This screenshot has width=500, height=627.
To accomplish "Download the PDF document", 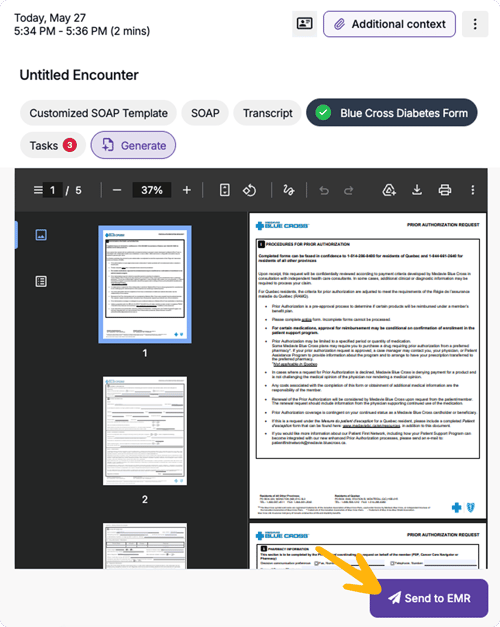I will click(x=417, y=190).
